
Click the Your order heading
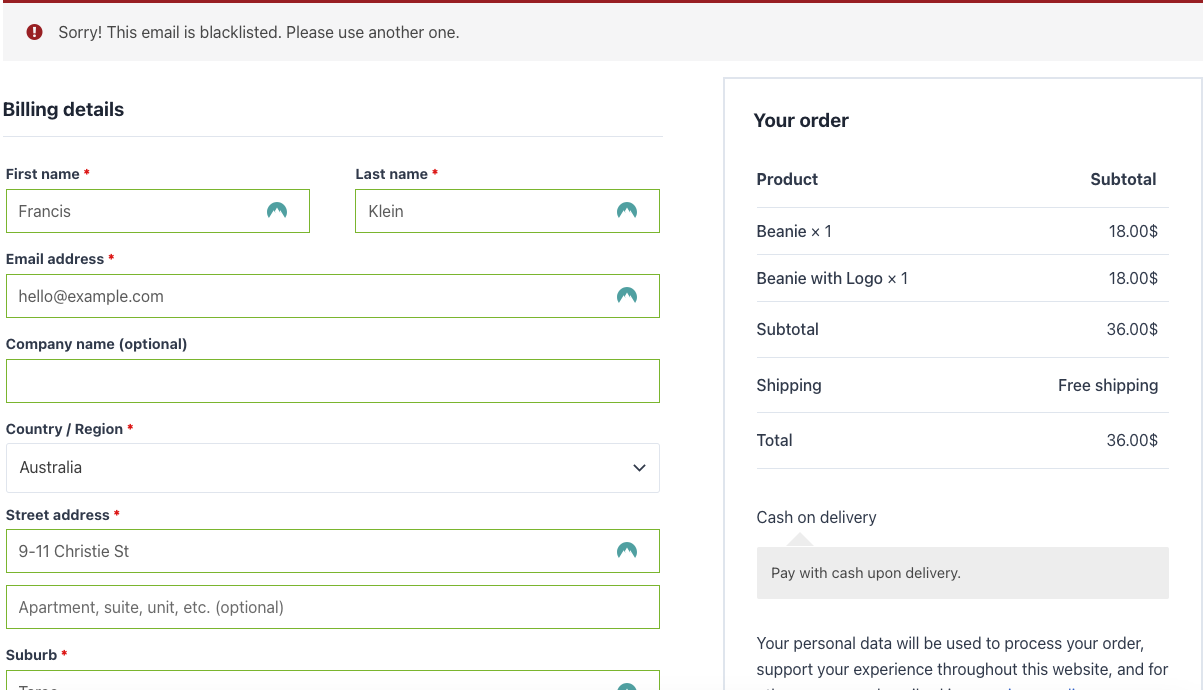[801, 121]
